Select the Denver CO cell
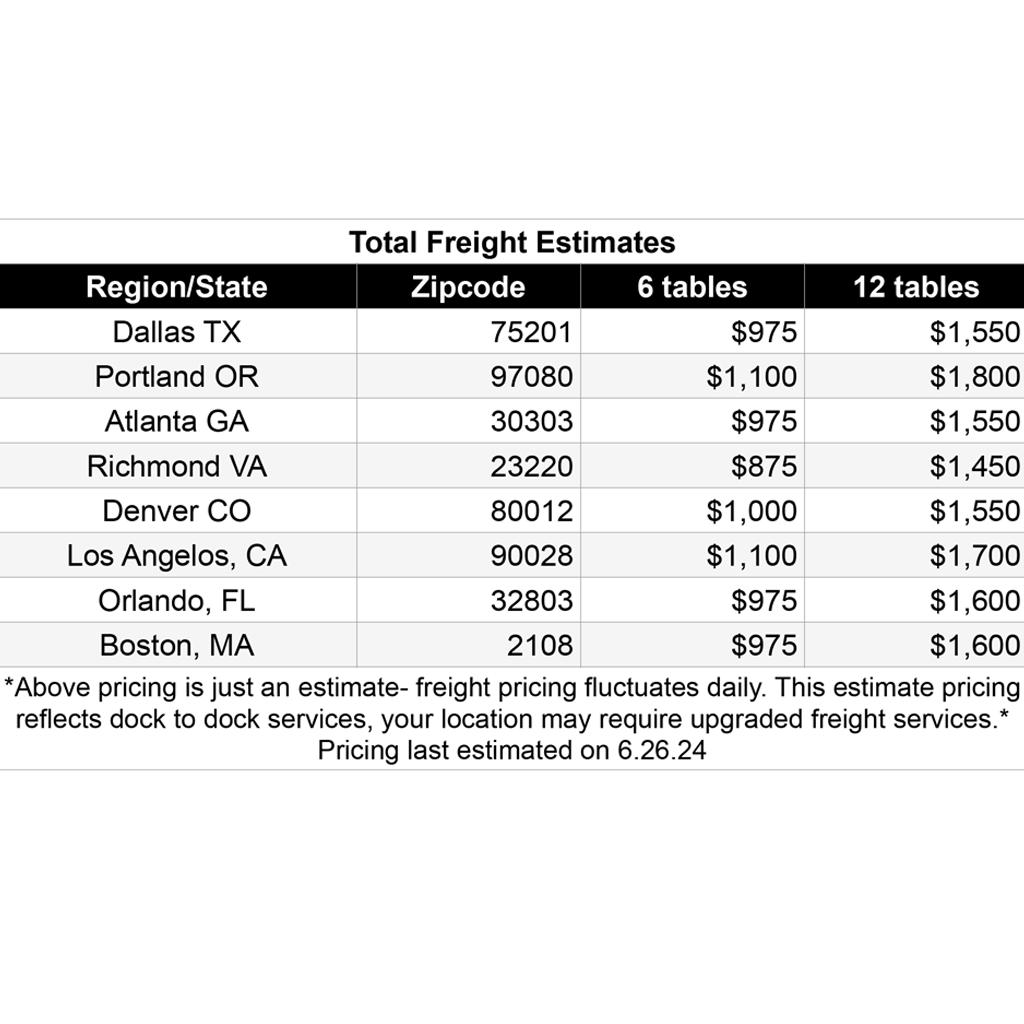1024x1024 pixels. [x=177, y=511]
